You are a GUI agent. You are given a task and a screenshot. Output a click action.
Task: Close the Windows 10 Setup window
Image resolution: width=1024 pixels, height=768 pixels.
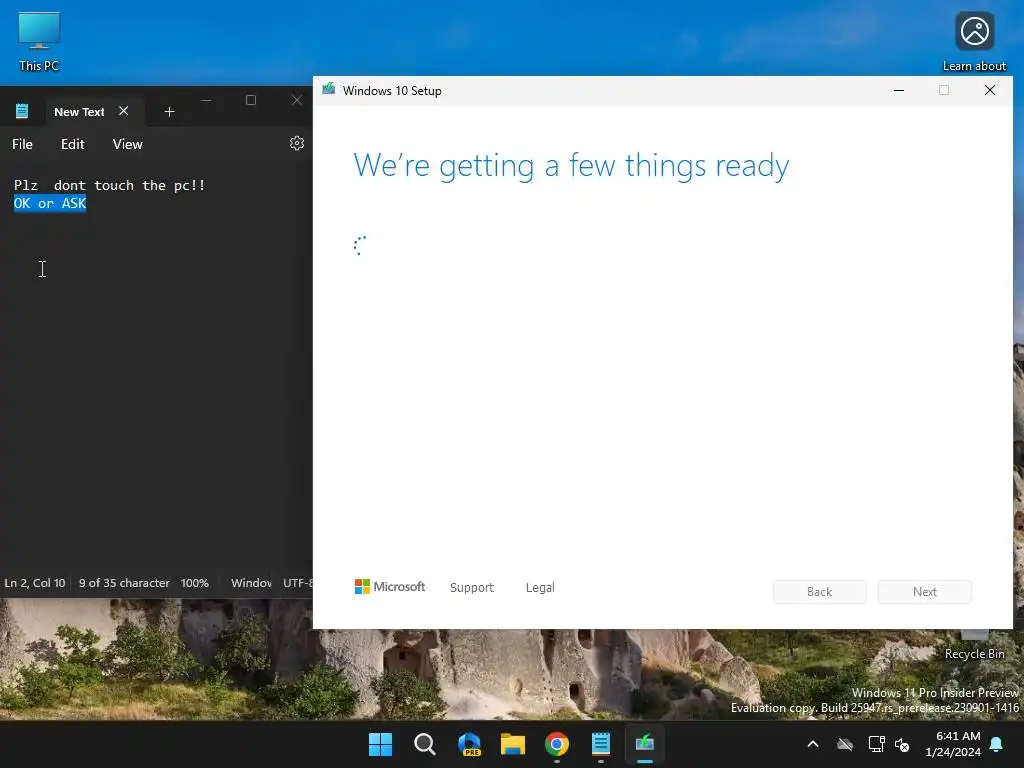point(990,90)
